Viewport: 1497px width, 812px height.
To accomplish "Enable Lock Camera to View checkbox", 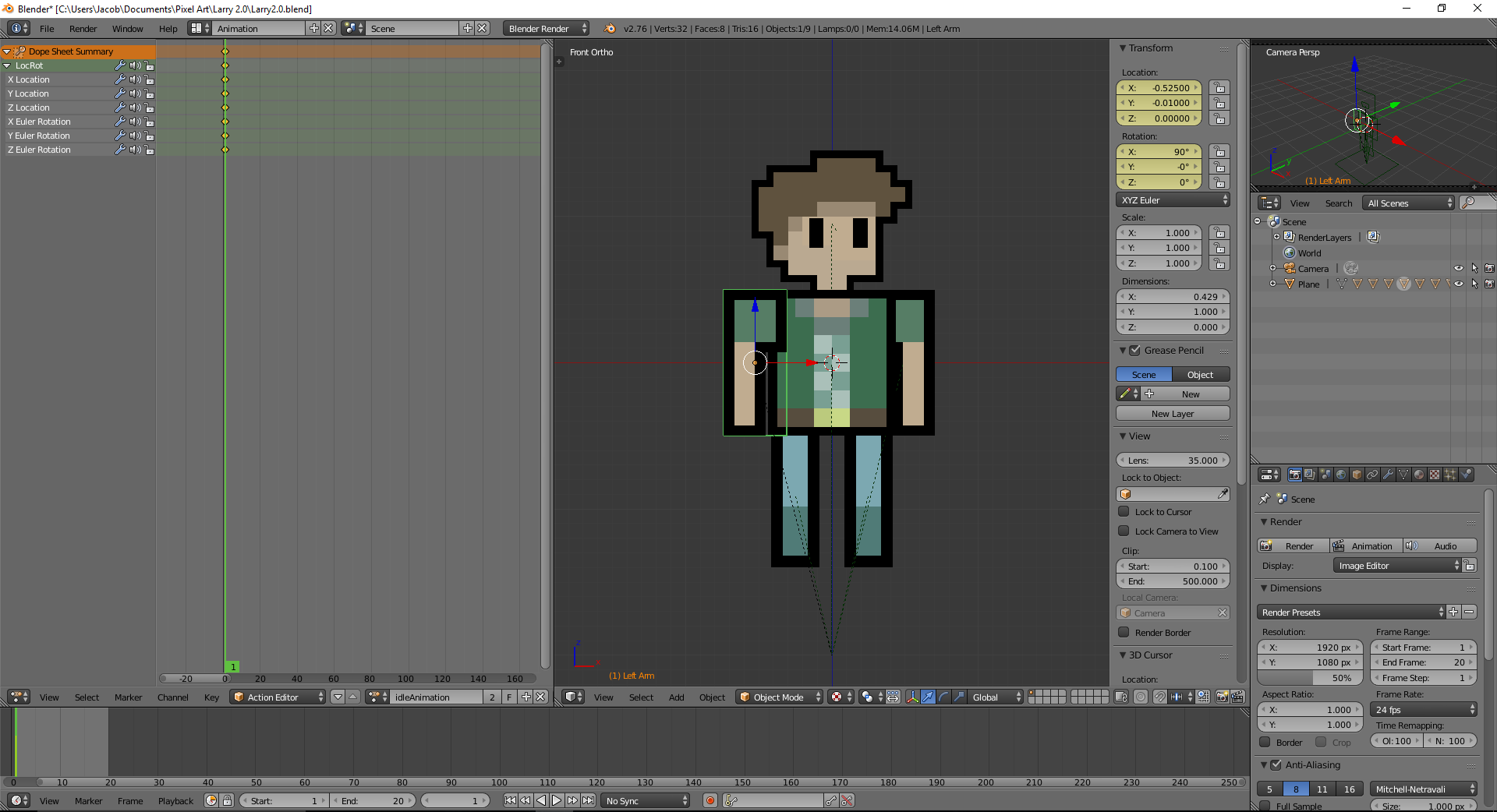I will 1124,531.
